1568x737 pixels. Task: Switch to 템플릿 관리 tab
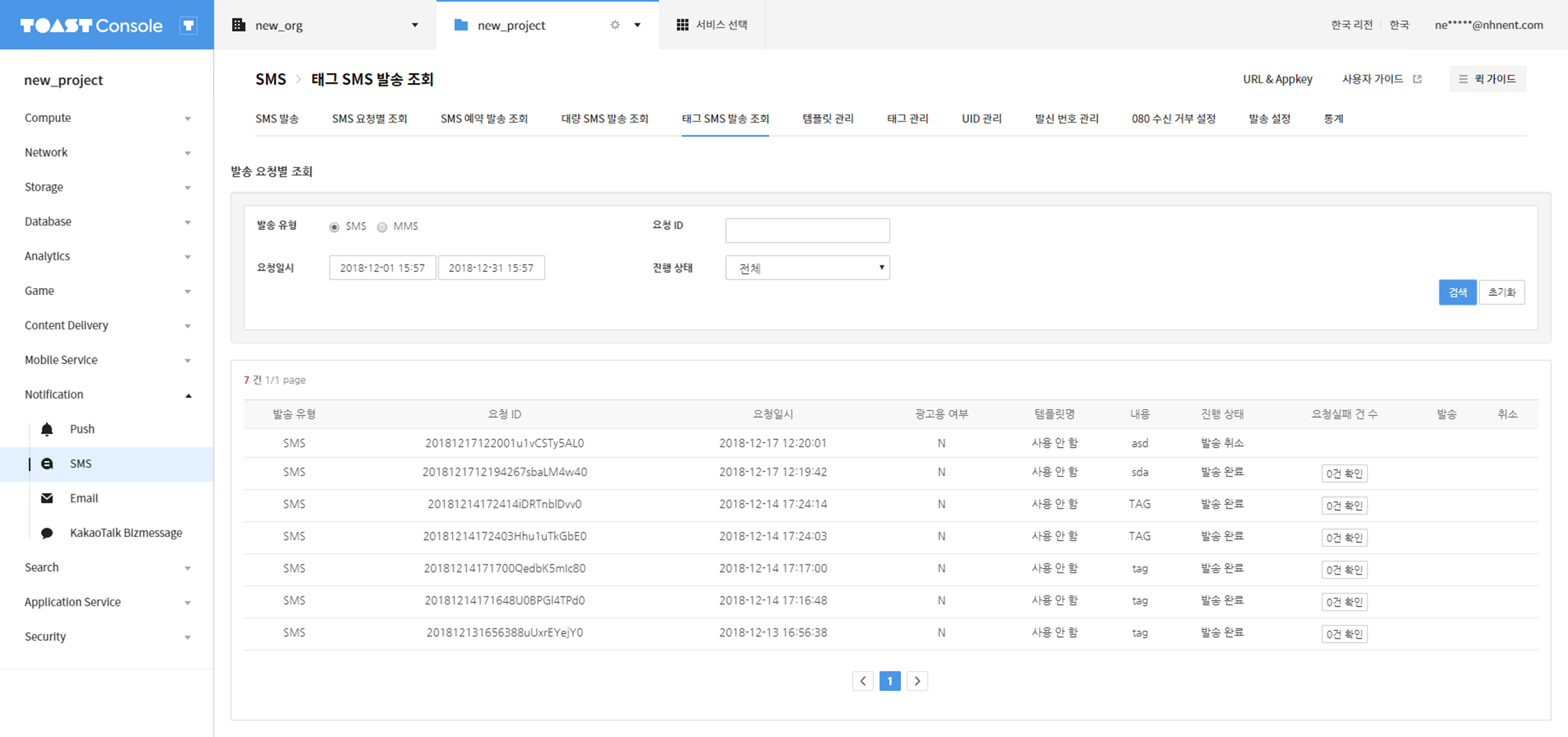point(828,118)
